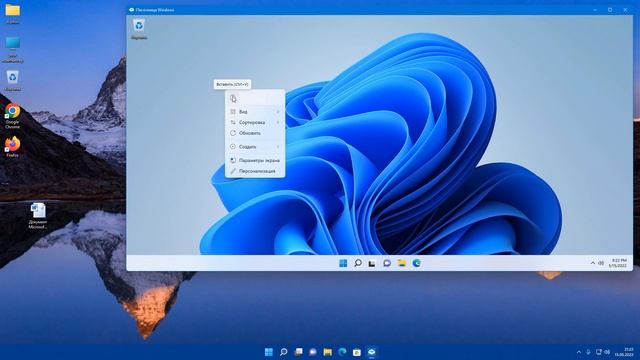The image size is (640, 360).
Task: Open Chat in the host taskbar
Action: 313,352
